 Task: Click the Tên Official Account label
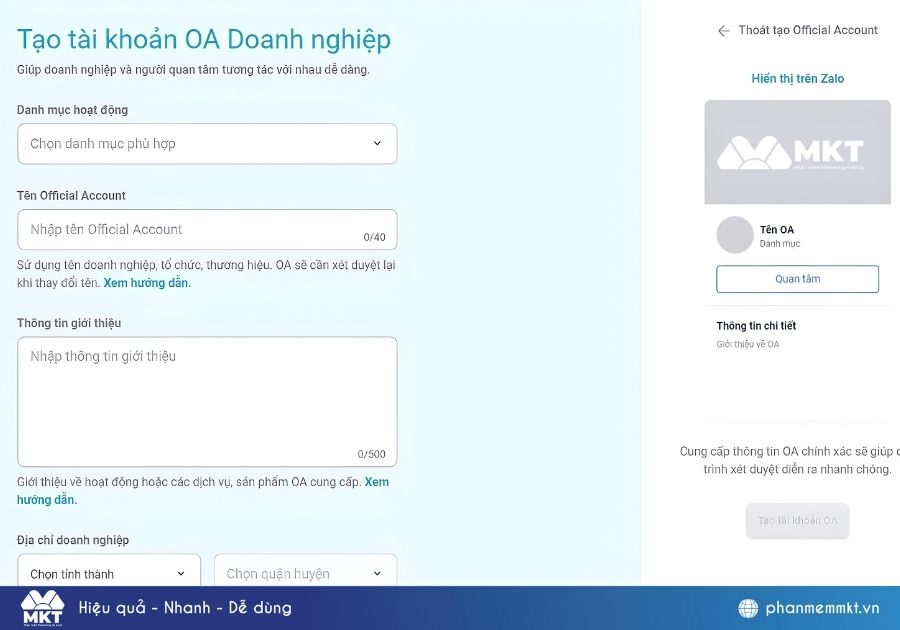[x=71, y=196]
